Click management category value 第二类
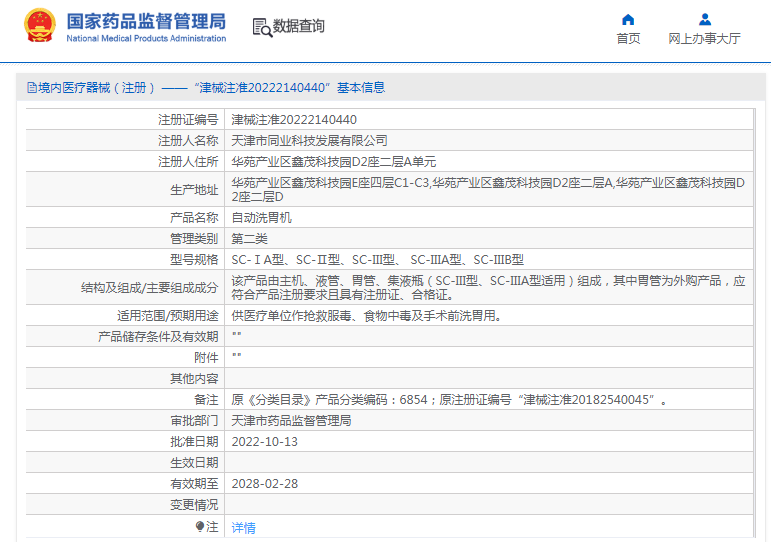771x542 pixels. [x=250, y=238]
